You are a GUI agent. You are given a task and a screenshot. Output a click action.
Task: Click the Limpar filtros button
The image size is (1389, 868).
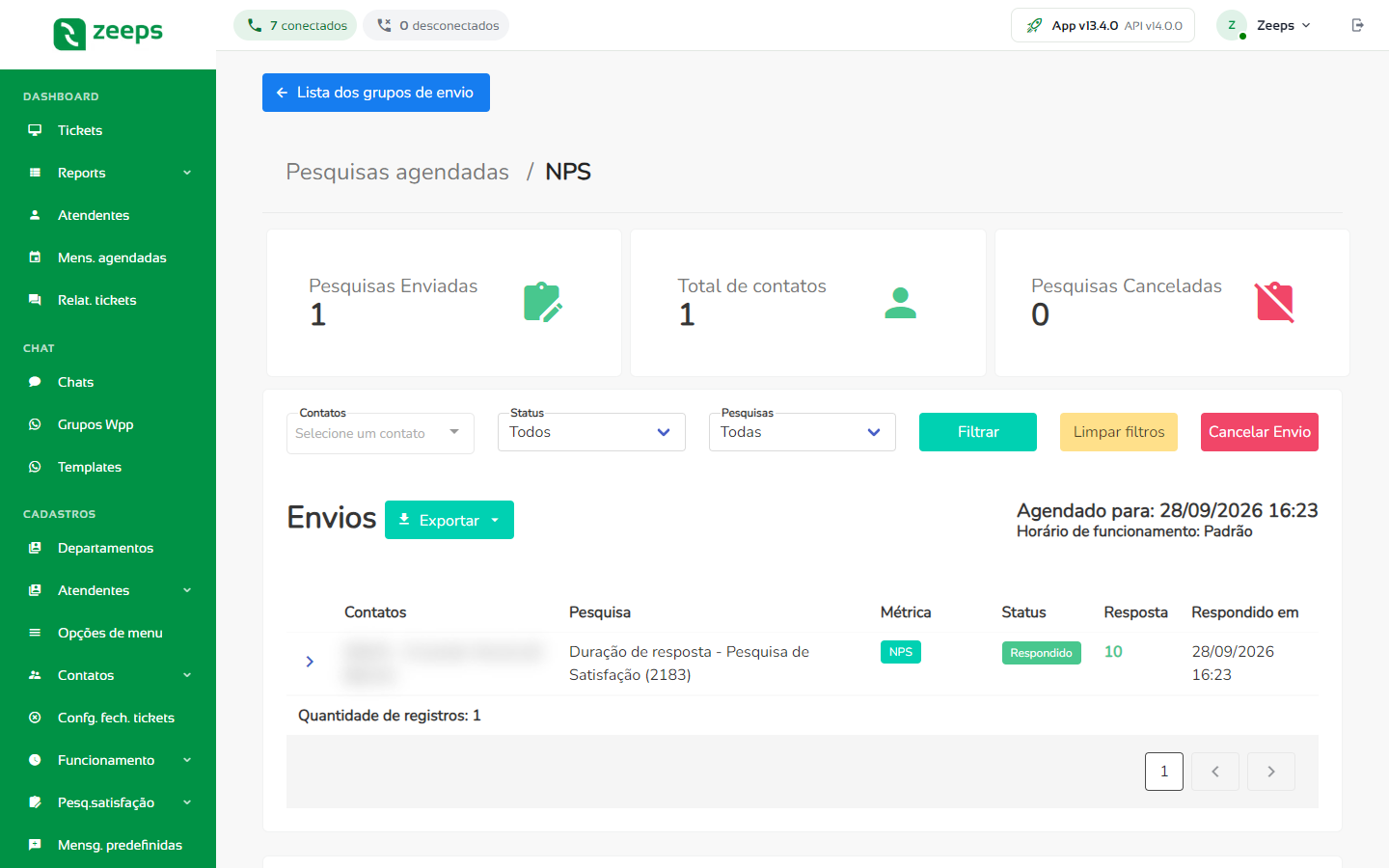tap(1119, 432)
